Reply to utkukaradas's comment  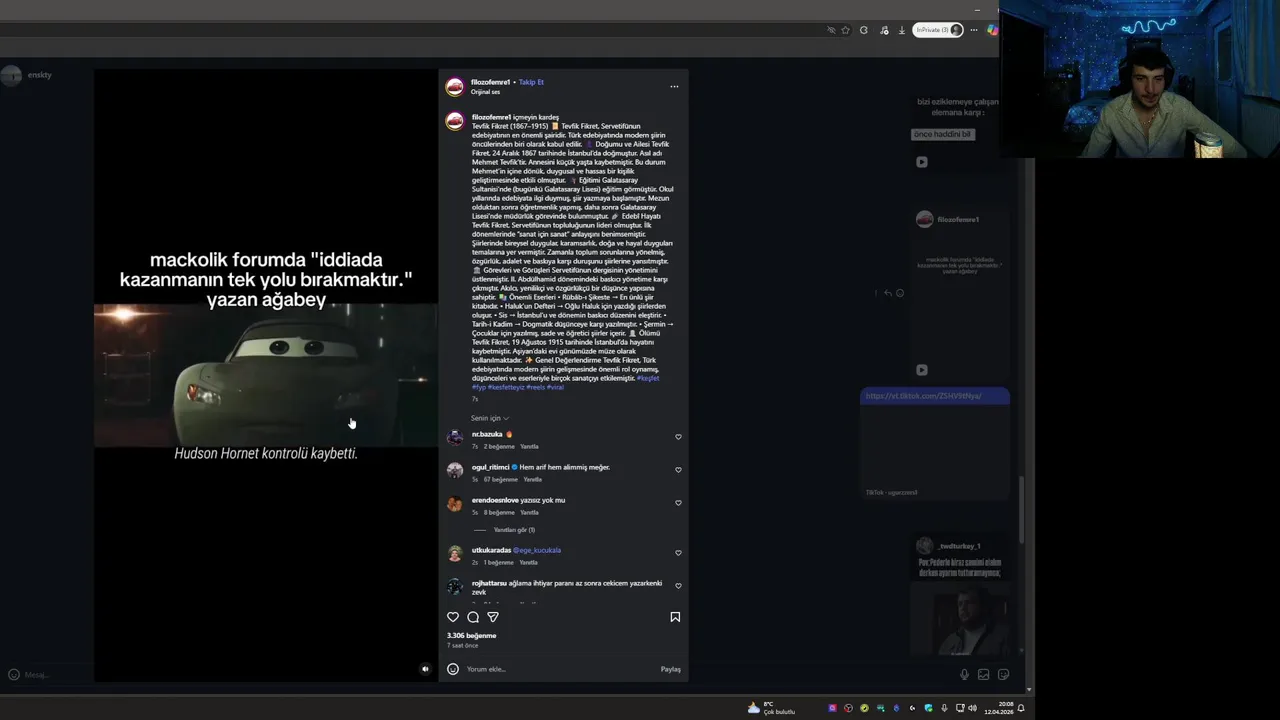coord(528,562)
